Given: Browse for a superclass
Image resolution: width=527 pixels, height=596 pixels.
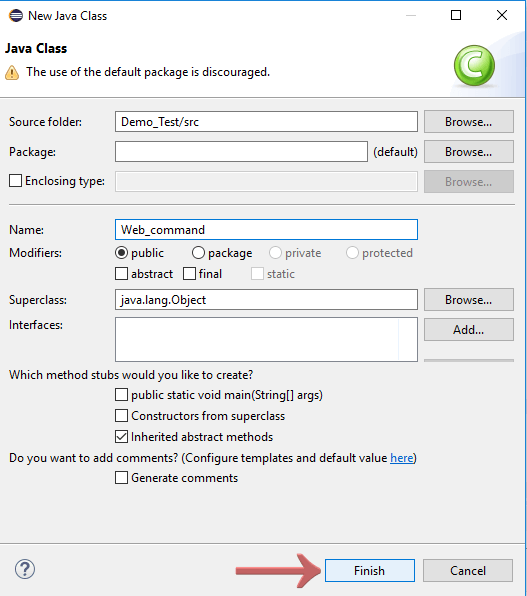Looking at the screenshot, I should click(468, 300).
